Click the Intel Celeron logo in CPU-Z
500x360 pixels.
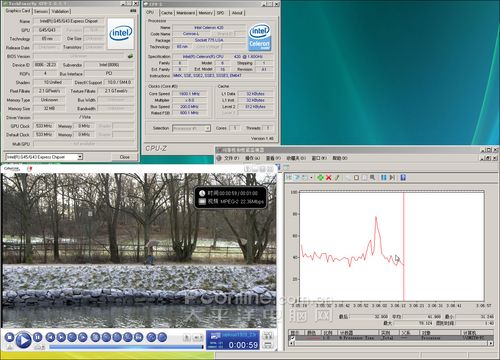[259, 38]
